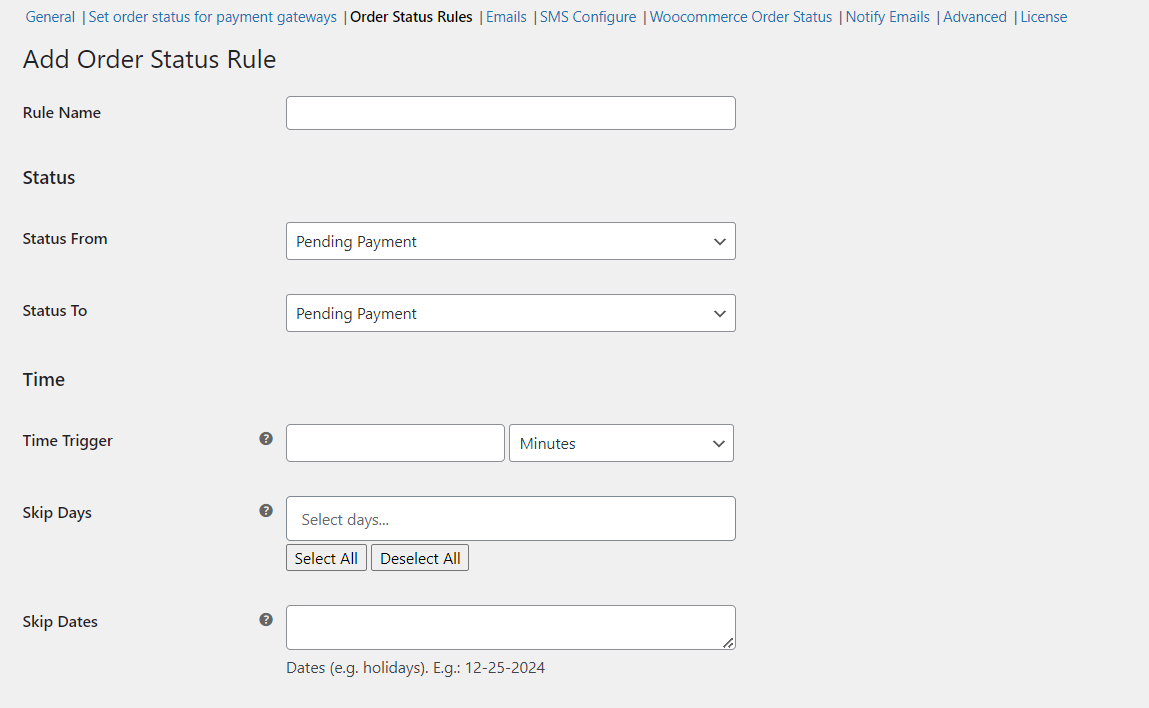Click the Dates (e.g. holidays) hint text
Viewport: 1149px width, 708px height.
tap(415, 668)
